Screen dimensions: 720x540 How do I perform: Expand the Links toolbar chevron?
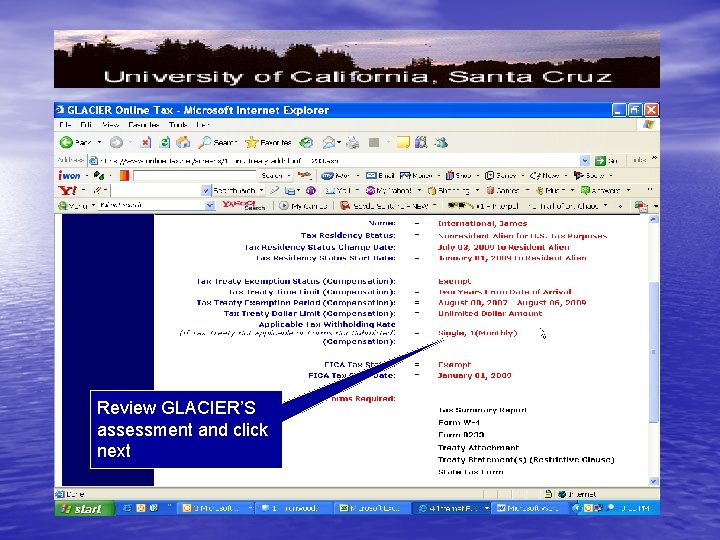(654, 158)
